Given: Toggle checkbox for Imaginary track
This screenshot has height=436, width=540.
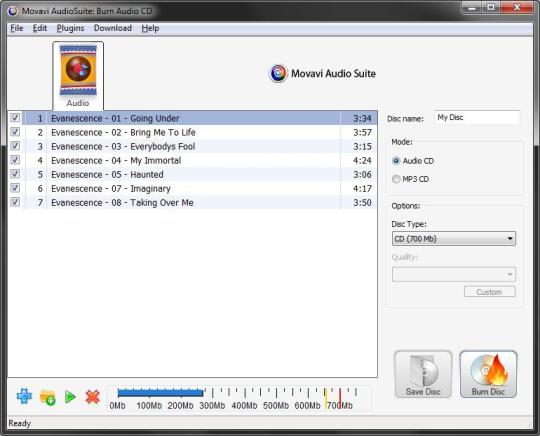Looking at the screenshot, I should [x=15, y=188].
